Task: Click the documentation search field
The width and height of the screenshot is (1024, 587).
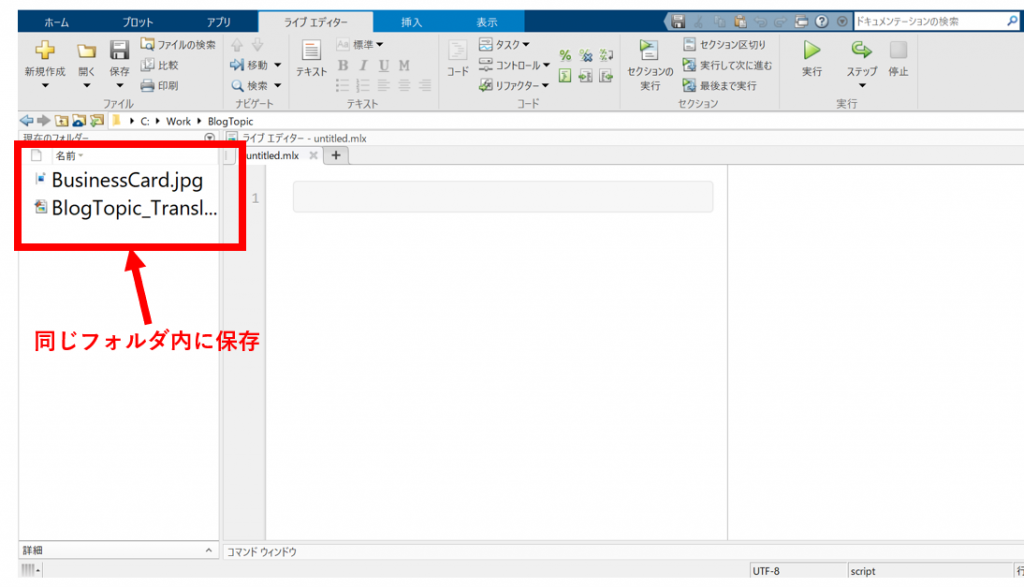Action: (929, 21)
